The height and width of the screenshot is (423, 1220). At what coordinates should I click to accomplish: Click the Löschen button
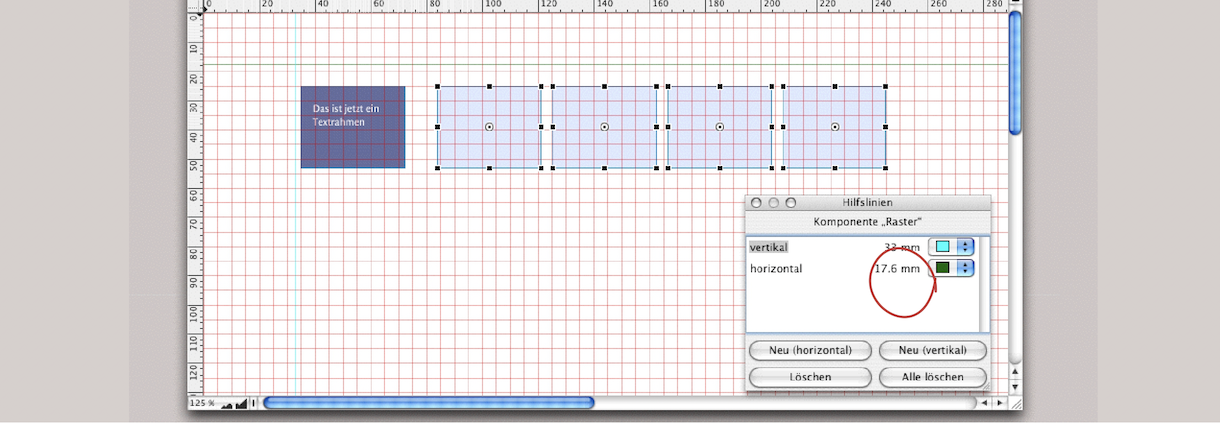[810, 377]
